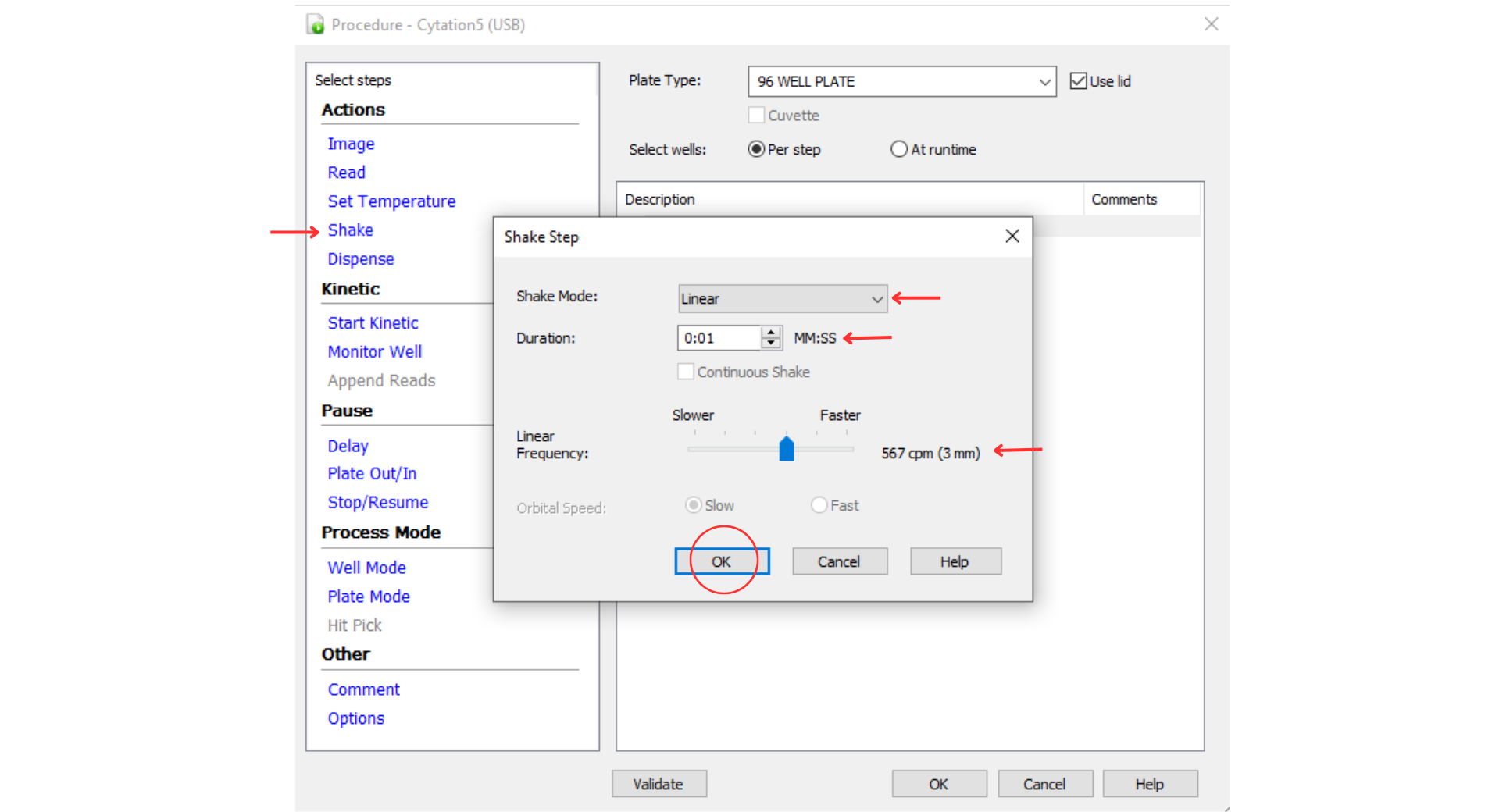Choose the Start Kinetic step
The image size is (1499, 812).
coord(373,323)
